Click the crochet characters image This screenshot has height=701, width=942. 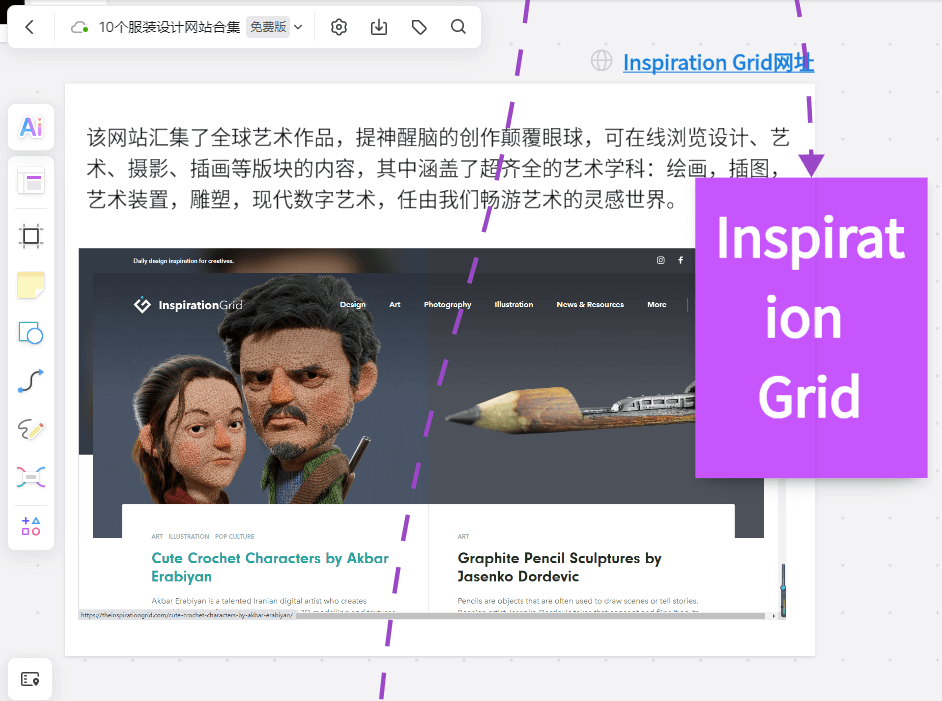(x=260, y=389)
